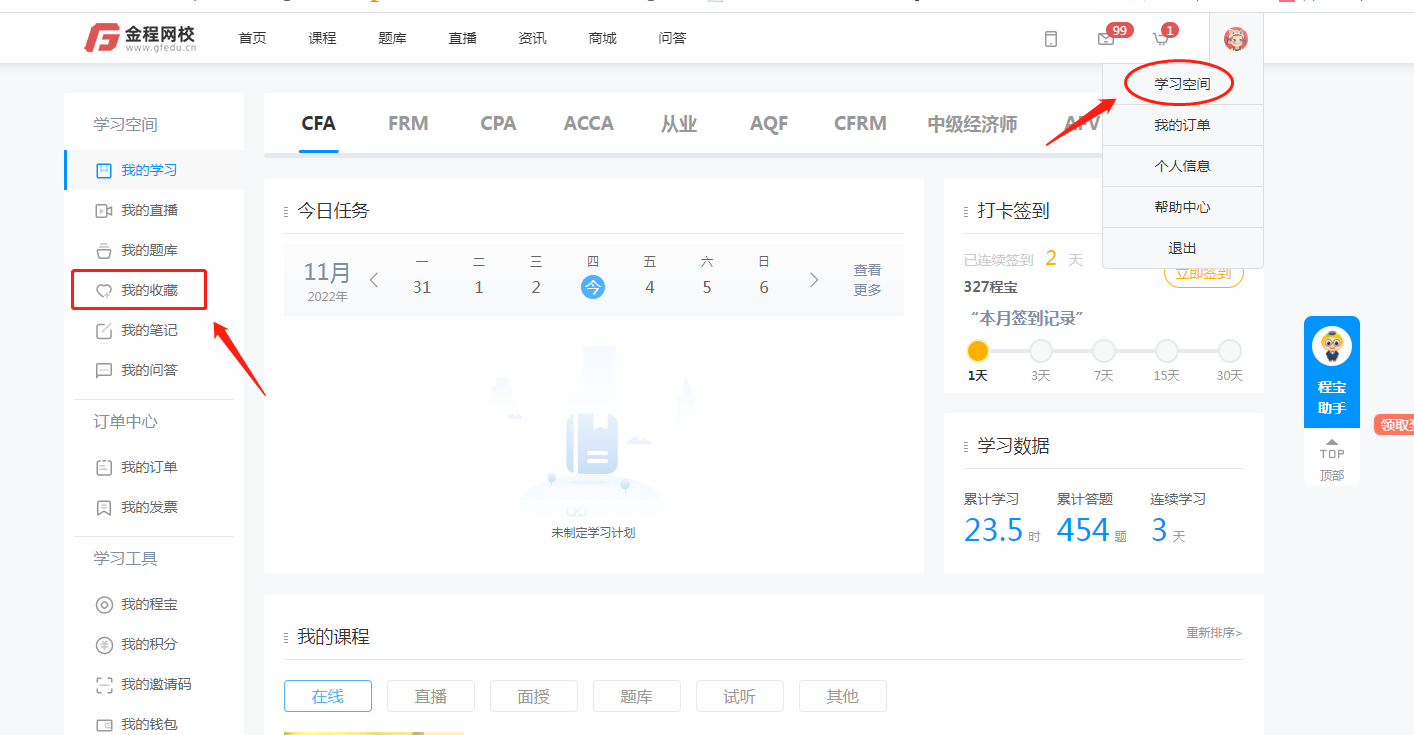
Task: Choose 学习空间 from the user dropdown menu
Action: [x=1182, y=84]
